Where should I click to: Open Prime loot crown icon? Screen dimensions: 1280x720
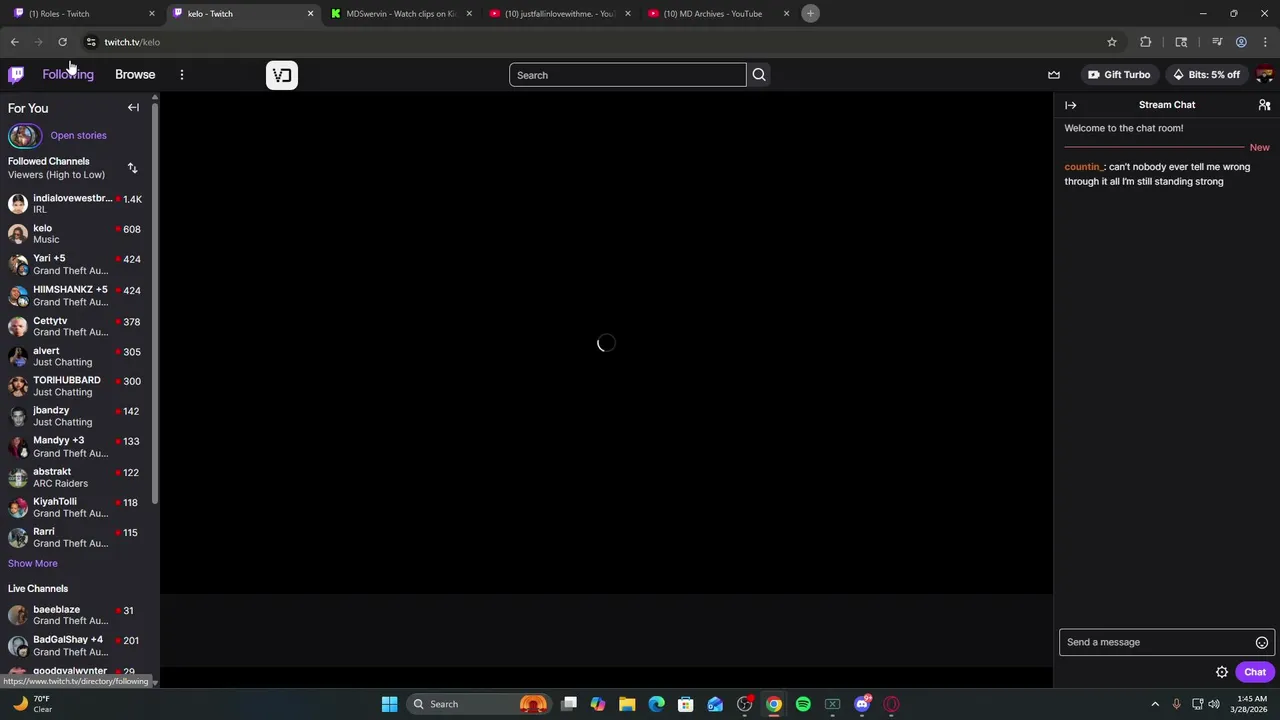pyautogui.click(x=1054, y=75)
